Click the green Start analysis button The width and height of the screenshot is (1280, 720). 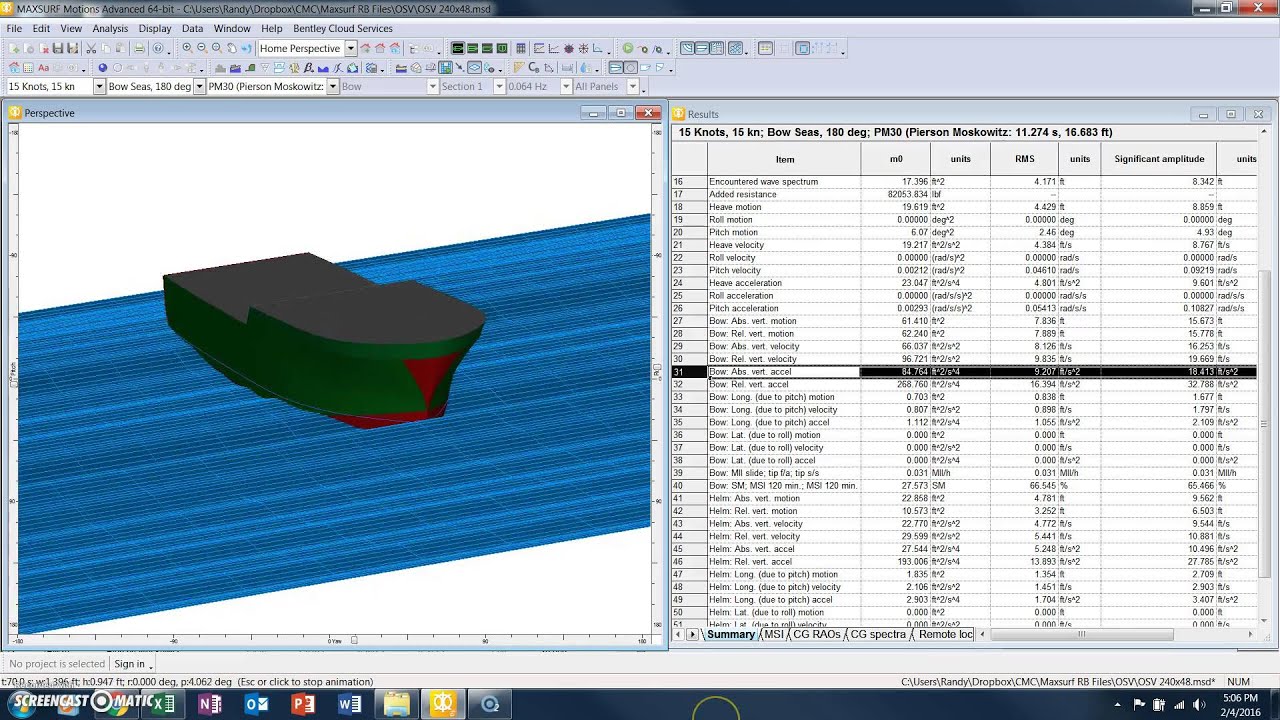628,48
